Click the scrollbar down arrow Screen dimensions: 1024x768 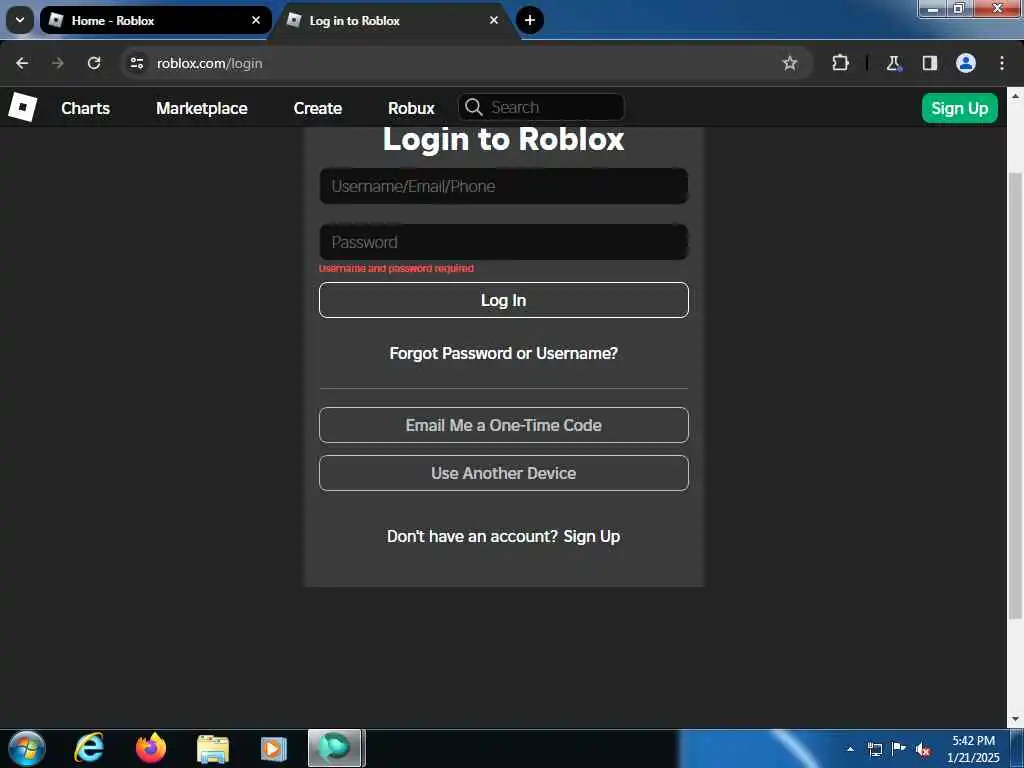click(1015, 719)
